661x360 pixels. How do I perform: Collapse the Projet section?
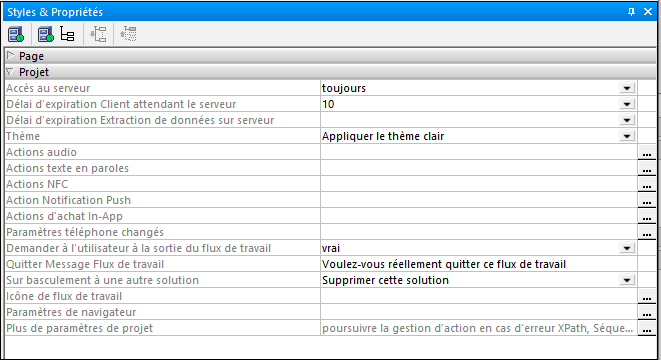[x=11, y=72]
